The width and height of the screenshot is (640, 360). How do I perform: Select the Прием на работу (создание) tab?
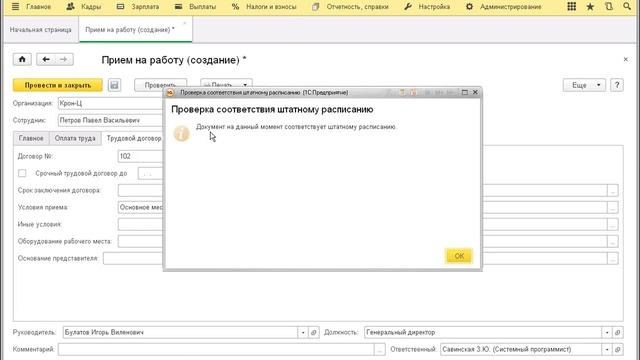click(130, 30)
